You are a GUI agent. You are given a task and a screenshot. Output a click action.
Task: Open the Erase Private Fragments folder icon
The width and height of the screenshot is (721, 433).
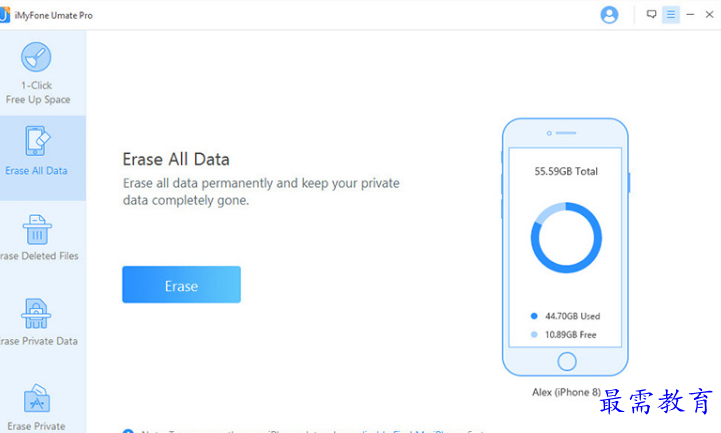(36, 399)
